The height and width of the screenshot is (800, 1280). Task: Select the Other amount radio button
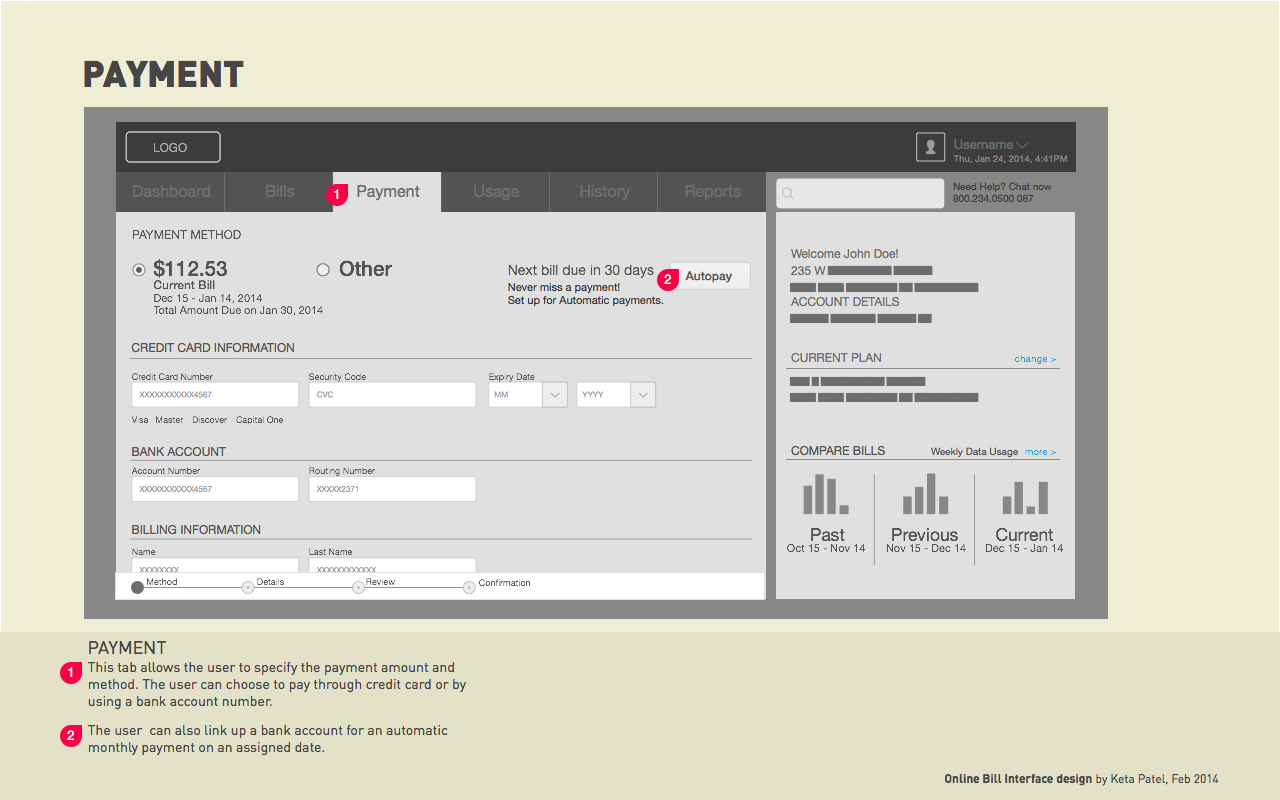point(323,270)
